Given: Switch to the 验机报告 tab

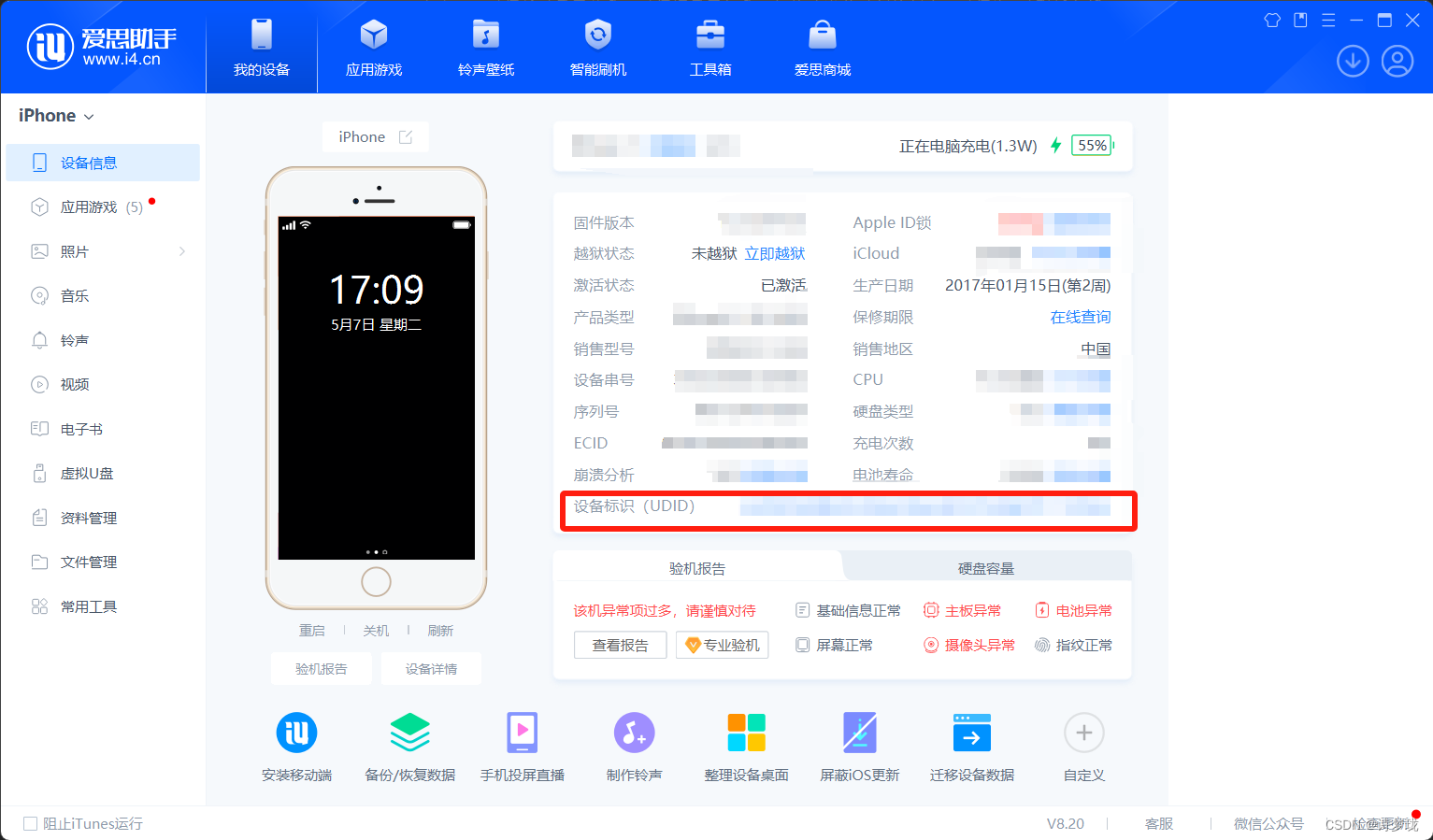Looking at the screenshot, I should (697, 568).
